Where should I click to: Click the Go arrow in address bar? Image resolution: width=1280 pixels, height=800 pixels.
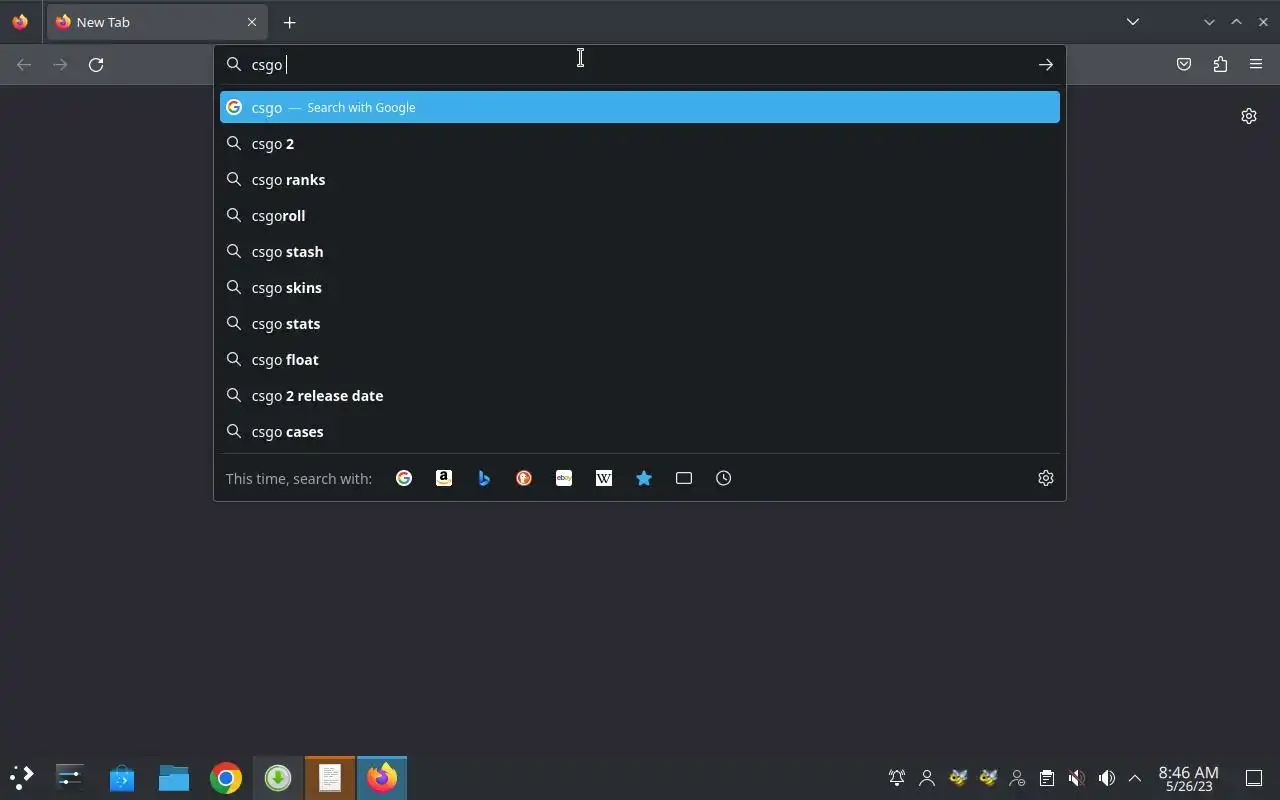pyautogui.click(x=1046, y=64)
